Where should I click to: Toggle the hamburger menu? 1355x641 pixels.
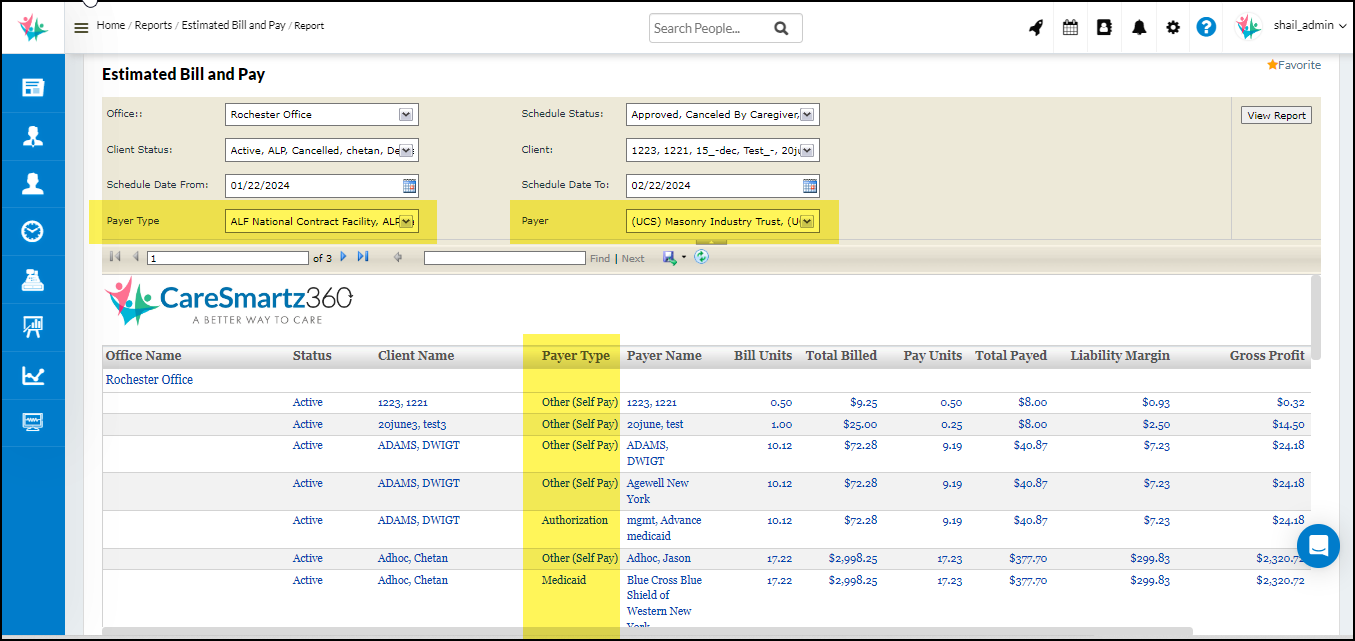(81, 28)
